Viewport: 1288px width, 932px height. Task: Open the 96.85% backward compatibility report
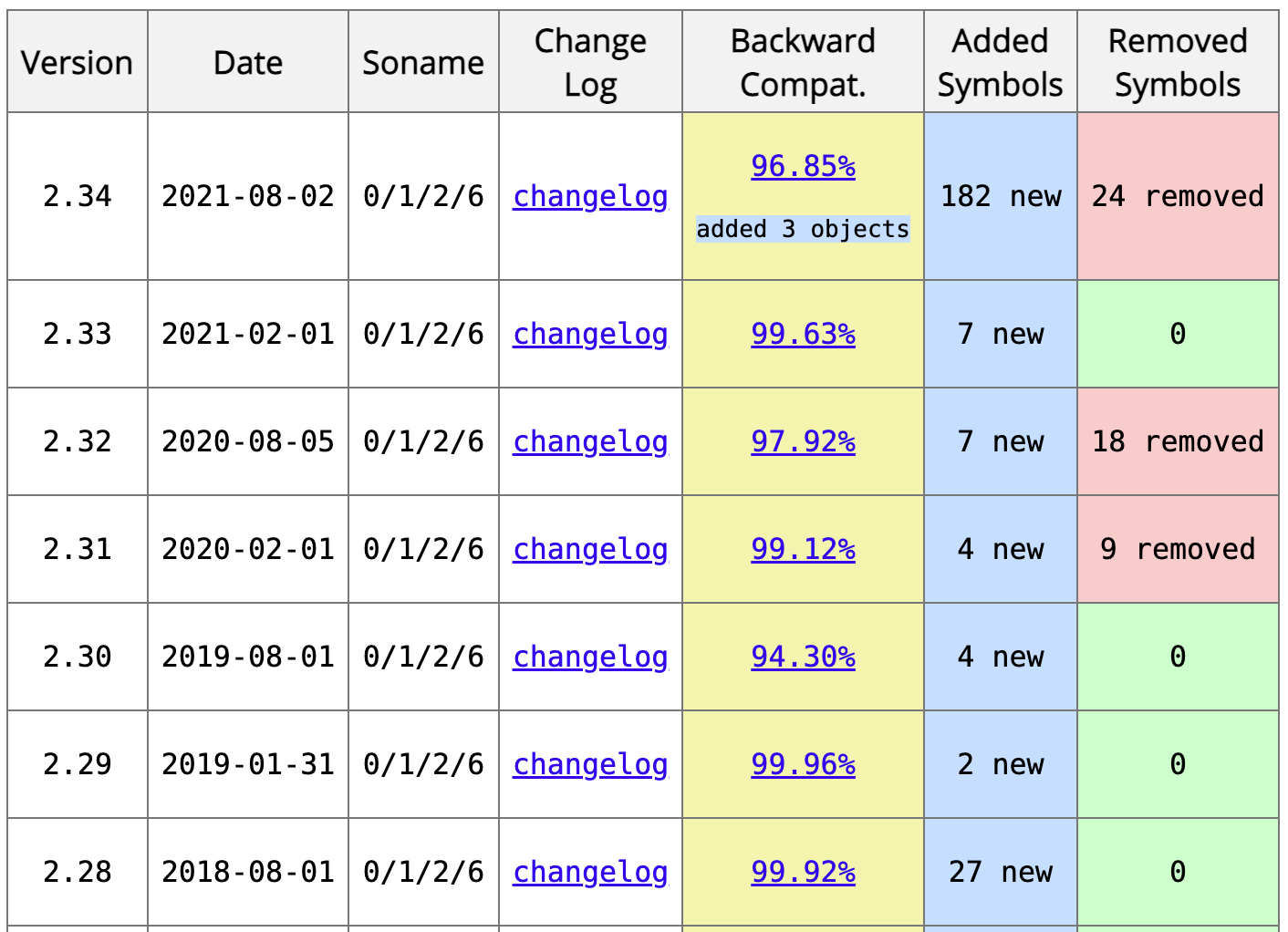click(x=803, y=166)
